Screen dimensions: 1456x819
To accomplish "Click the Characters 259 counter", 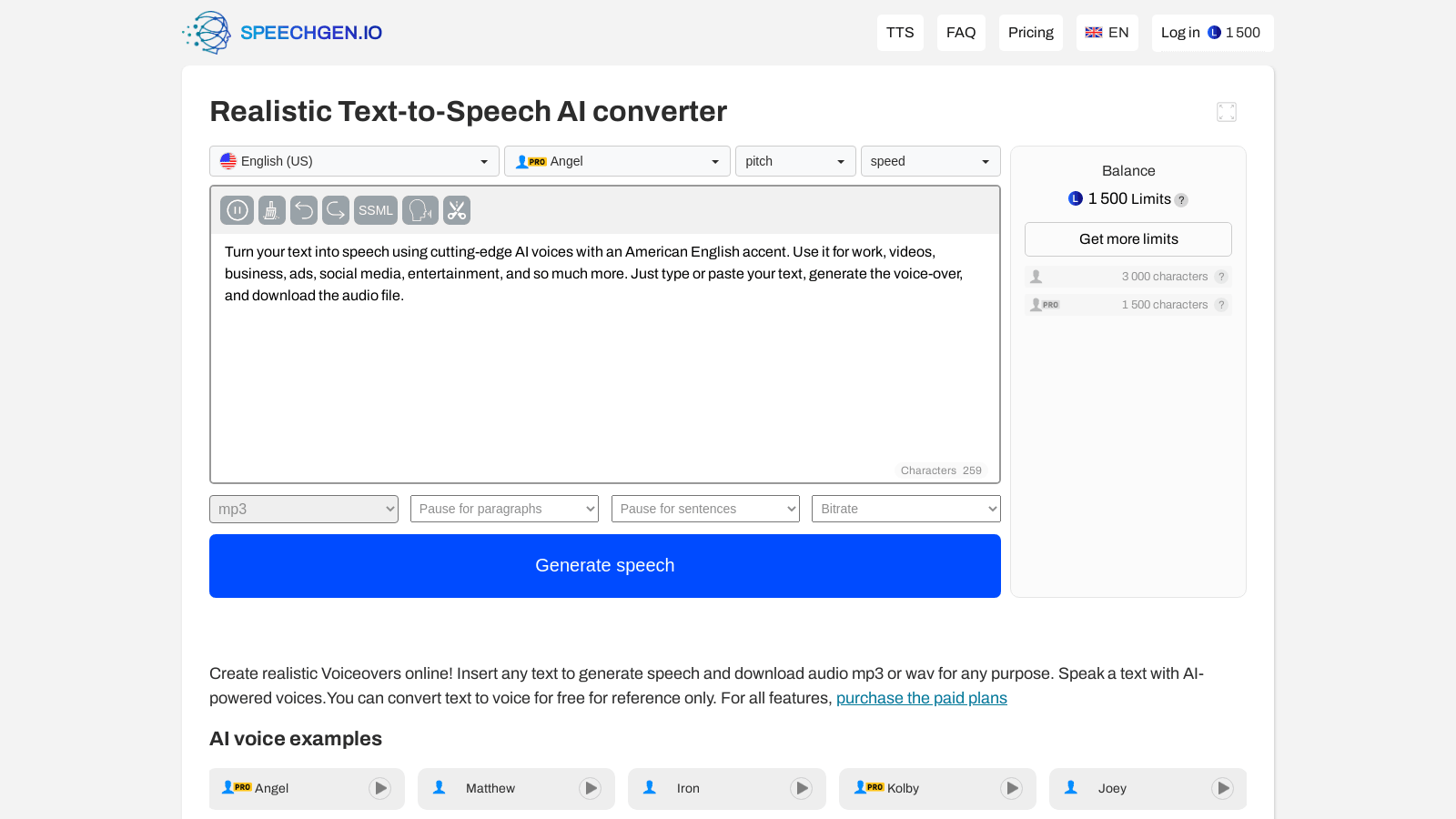I will pos(941,470).
